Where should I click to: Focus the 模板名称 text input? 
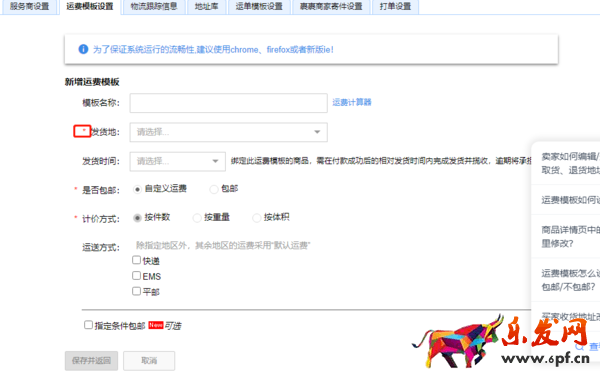[x=228, y=103]
